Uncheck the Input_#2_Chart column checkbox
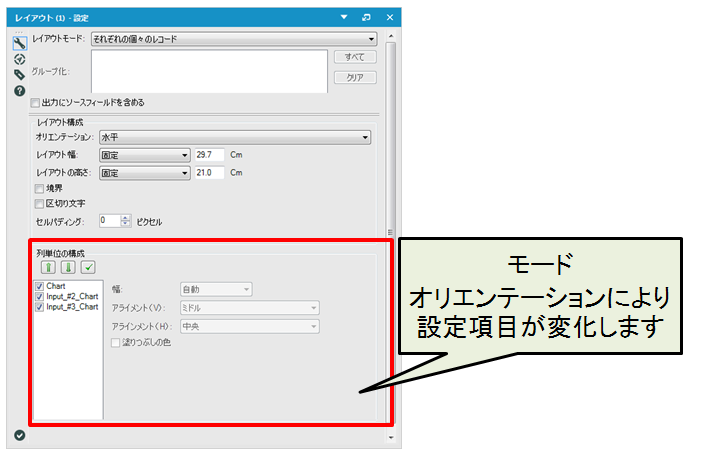Viewport: 702px width, 460px height. [39, 296]
